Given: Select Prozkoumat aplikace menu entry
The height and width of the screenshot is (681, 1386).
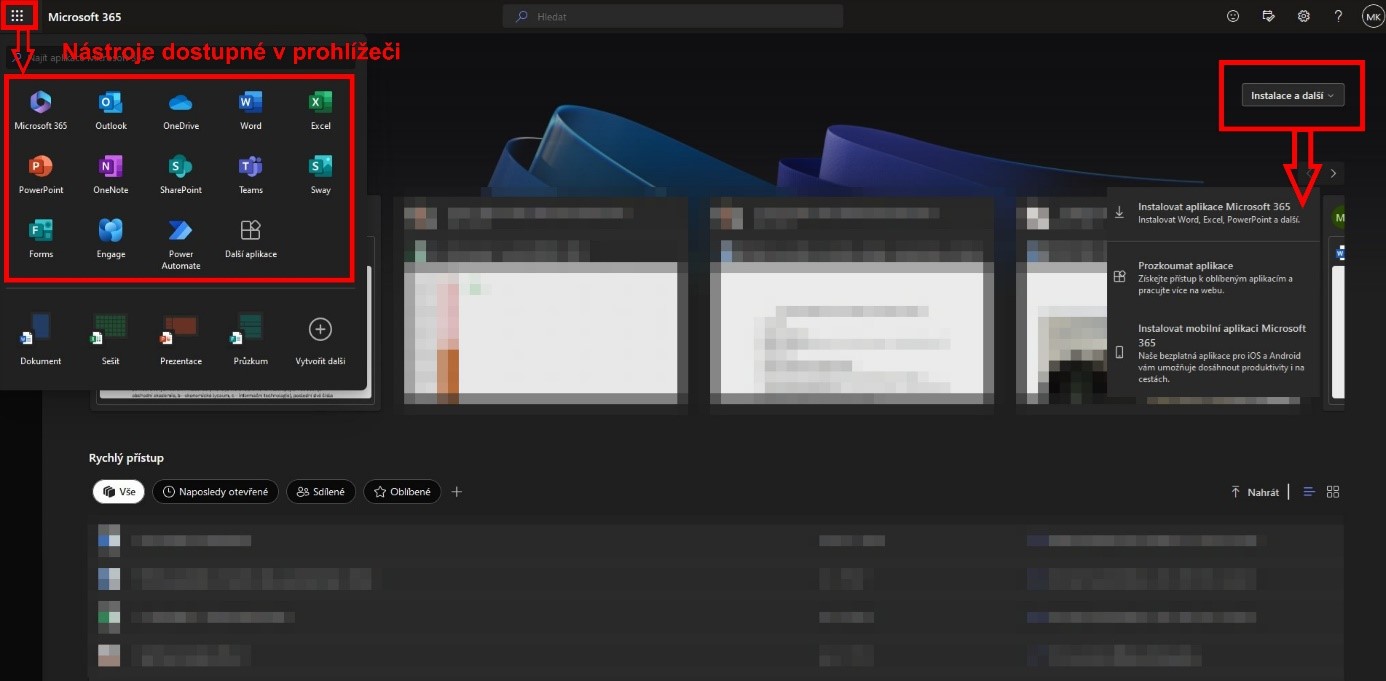Looking at the screenshot, I should 1213,278.
